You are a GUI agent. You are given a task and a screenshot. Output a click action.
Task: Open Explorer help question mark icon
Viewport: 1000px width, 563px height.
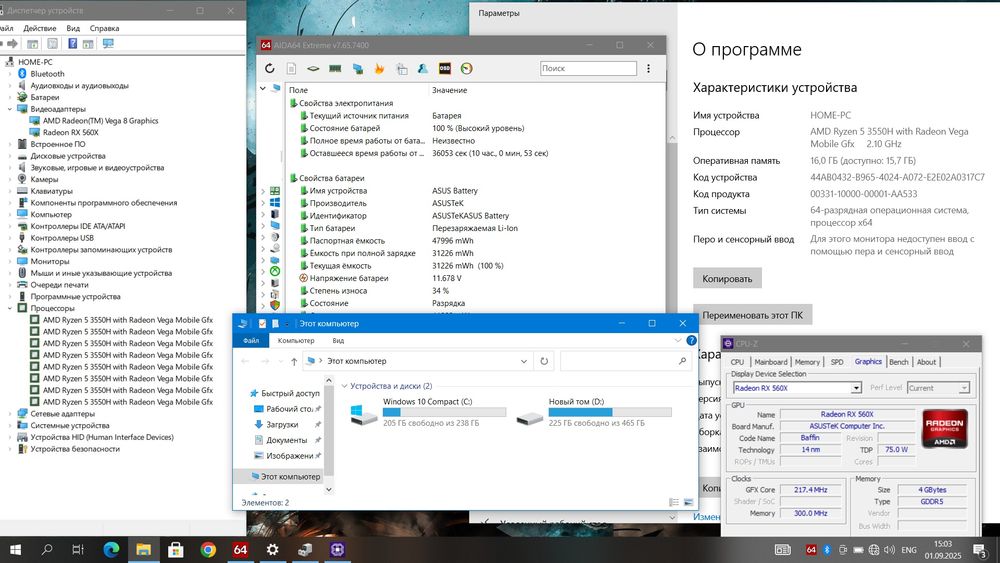[x=691, y=340]
